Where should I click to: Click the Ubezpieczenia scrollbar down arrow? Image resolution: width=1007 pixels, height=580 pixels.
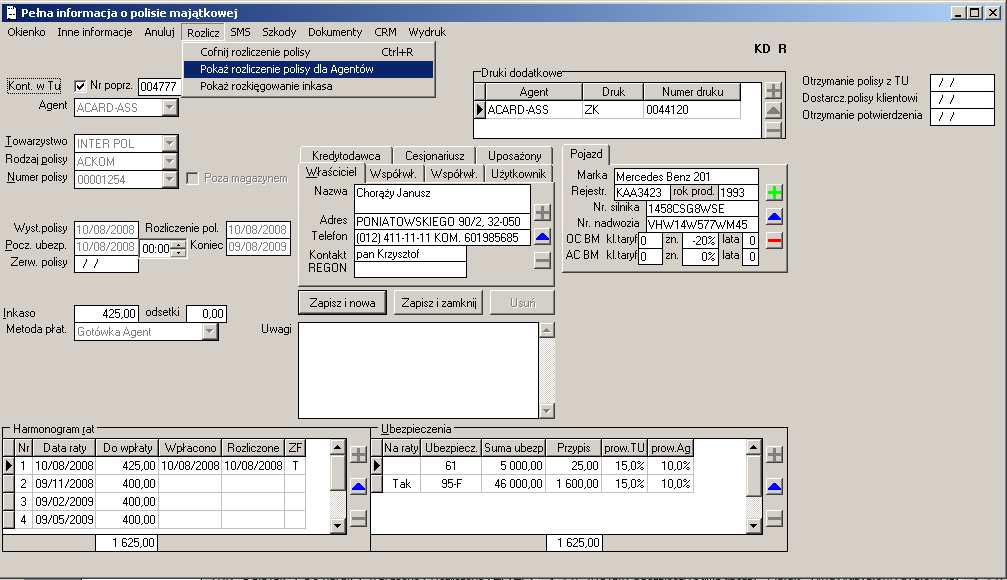click(754, 525)
